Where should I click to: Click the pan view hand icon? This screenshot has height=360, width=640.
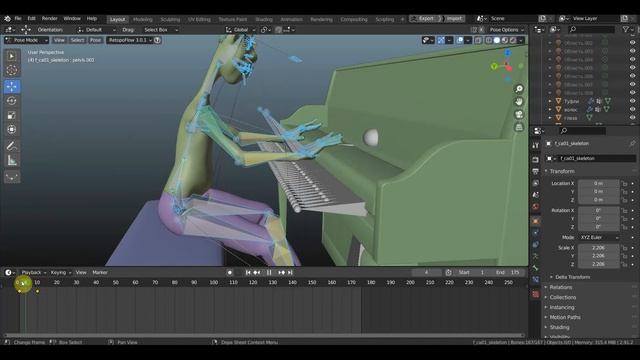tap(519, 102)
